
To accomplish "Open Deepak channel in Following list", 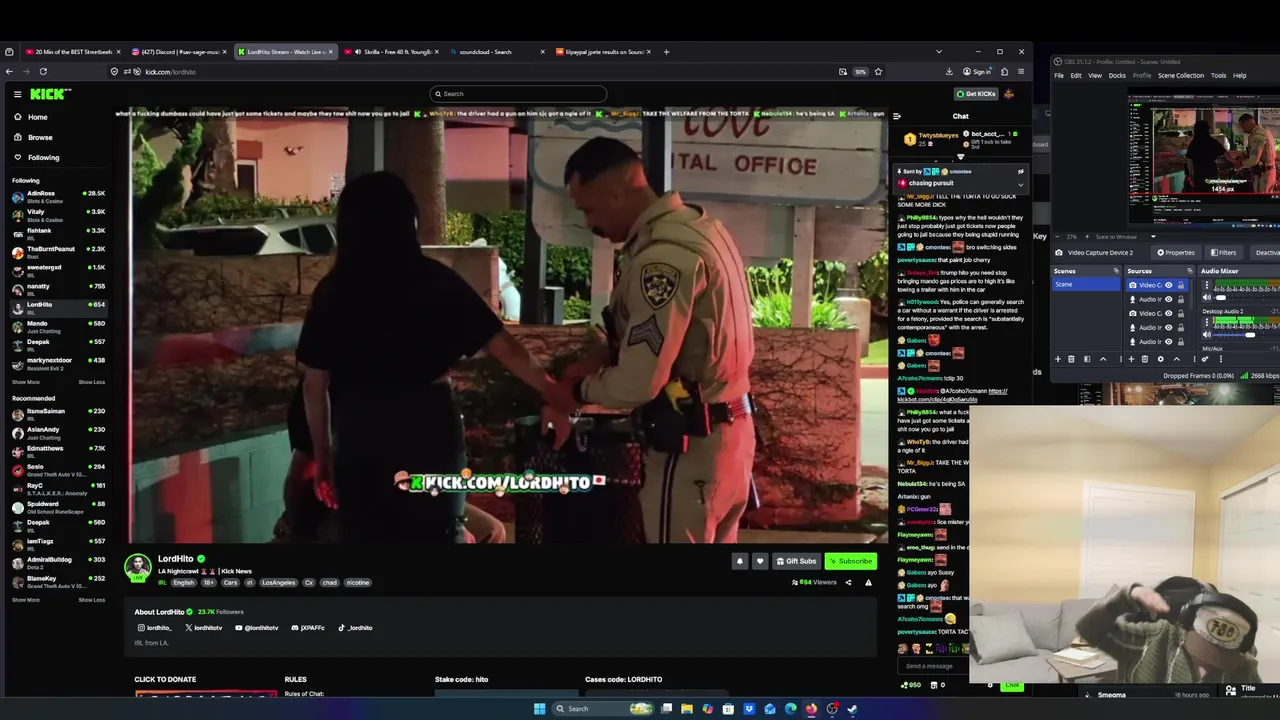I will [58, 344].
